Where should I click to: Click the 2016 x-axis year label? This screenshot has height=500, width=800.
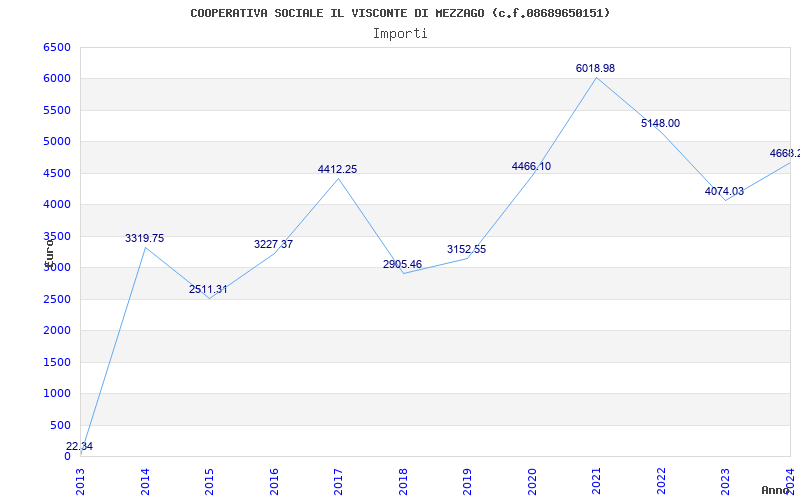pos(274,481)
